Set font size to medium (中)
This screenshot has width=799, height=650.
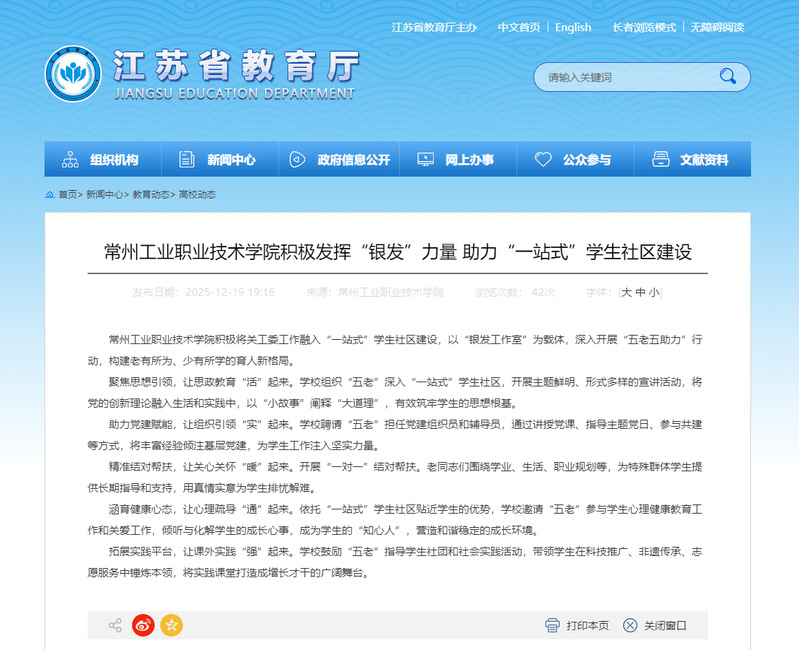(x=640, y=292)
